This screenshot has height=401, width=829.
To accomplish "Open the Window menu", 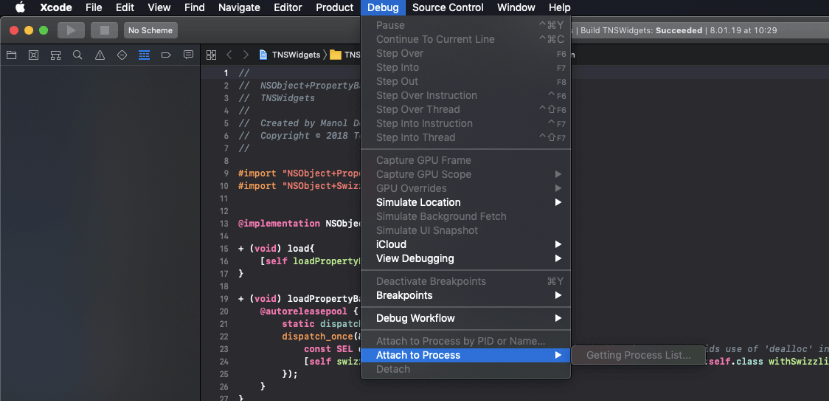I will 516,7.
